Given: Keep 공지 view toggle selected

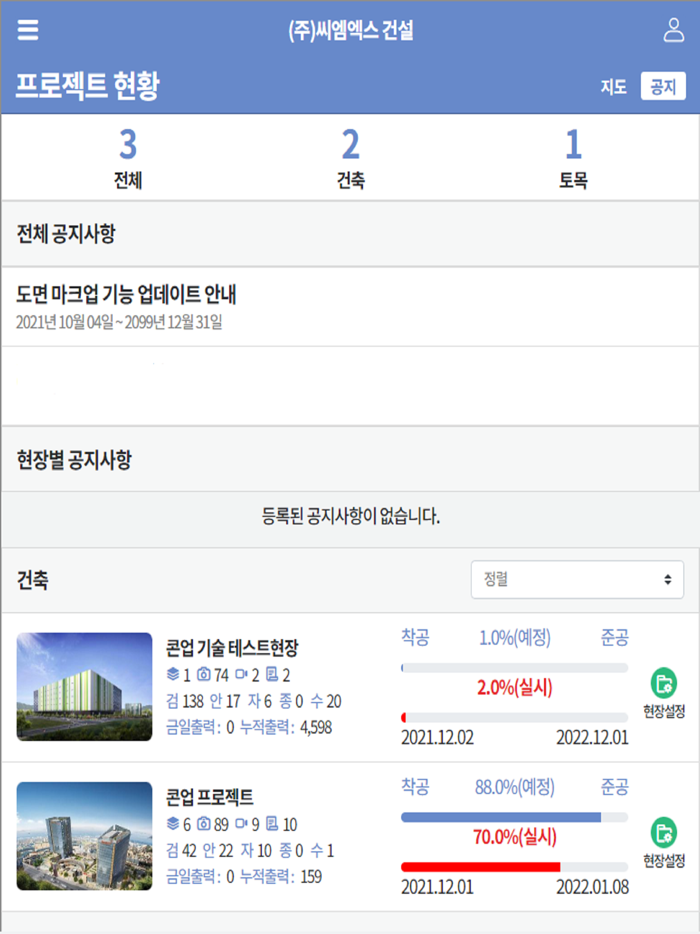Looking at the screenshot, I should coord(665,87).
